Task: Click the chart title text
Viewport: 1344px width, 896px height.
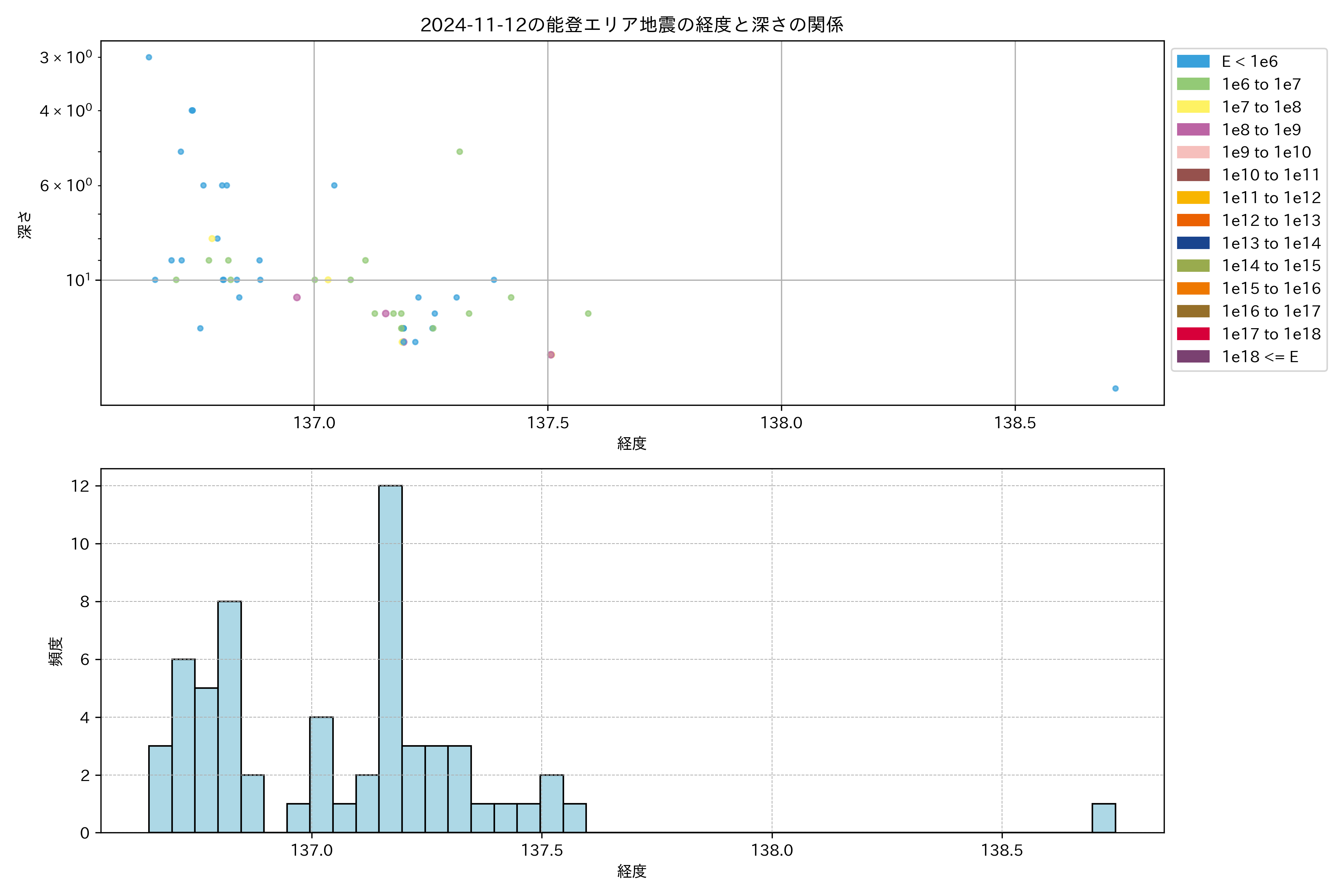Action: [x=631, y=25]
